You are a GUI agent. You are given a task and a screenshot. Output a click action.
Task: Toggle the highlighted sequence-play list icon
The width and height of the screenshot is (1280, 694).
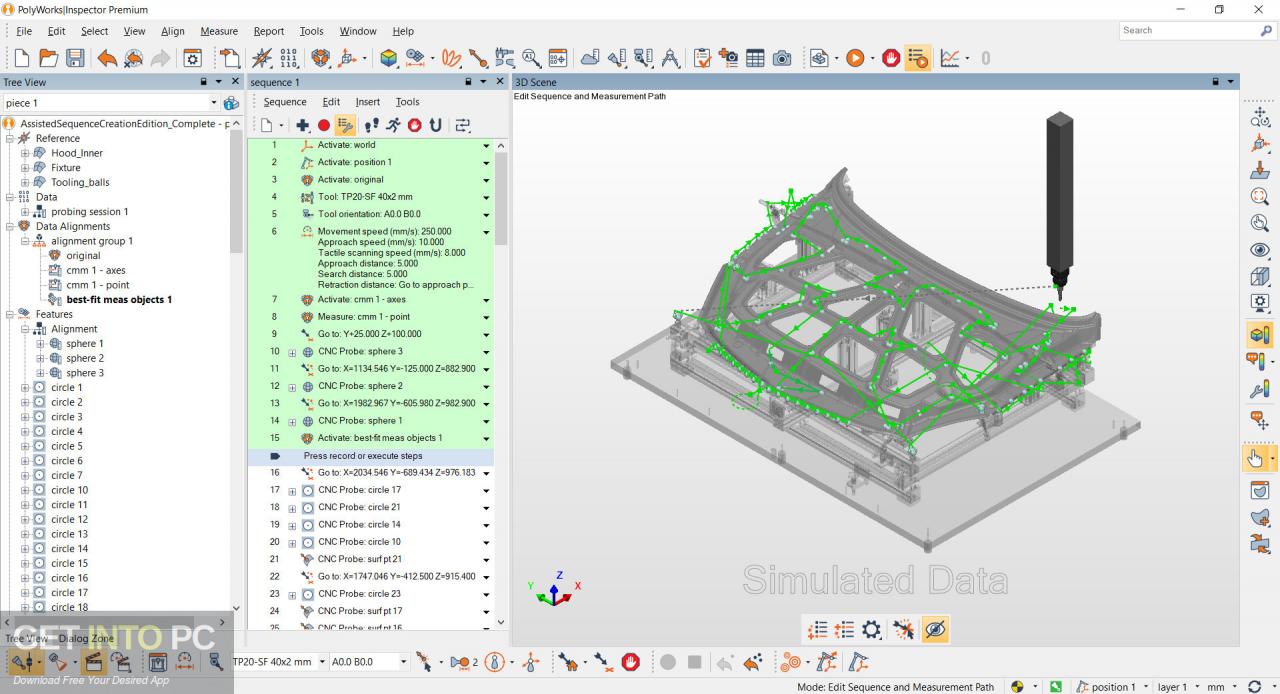(x=917, y=59)
